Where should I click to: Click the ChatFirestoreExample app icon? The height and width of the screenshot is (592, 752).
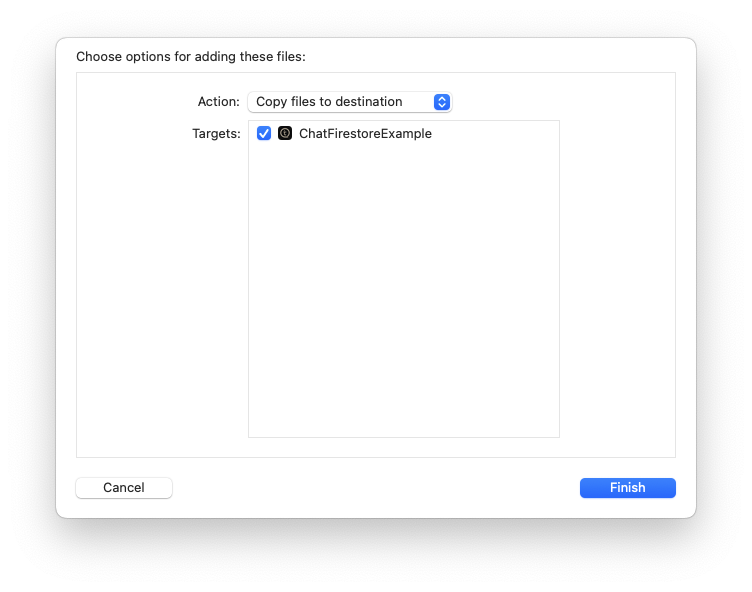[x=285, y=133]
